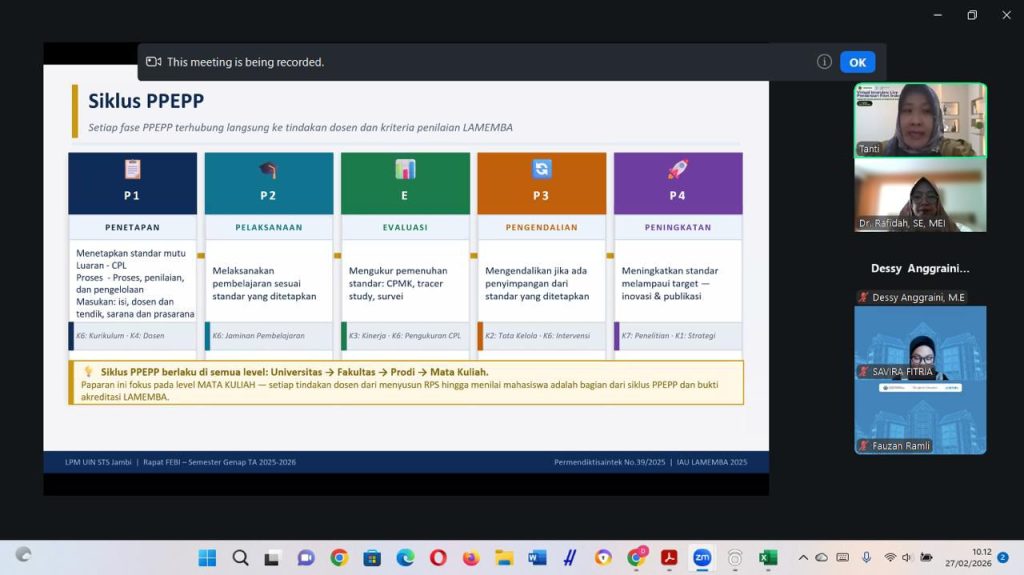This screenshot has width=1024, height=575.
Task: Switch to Microsoft Word in the taskbar
Action: coord(537,557)
